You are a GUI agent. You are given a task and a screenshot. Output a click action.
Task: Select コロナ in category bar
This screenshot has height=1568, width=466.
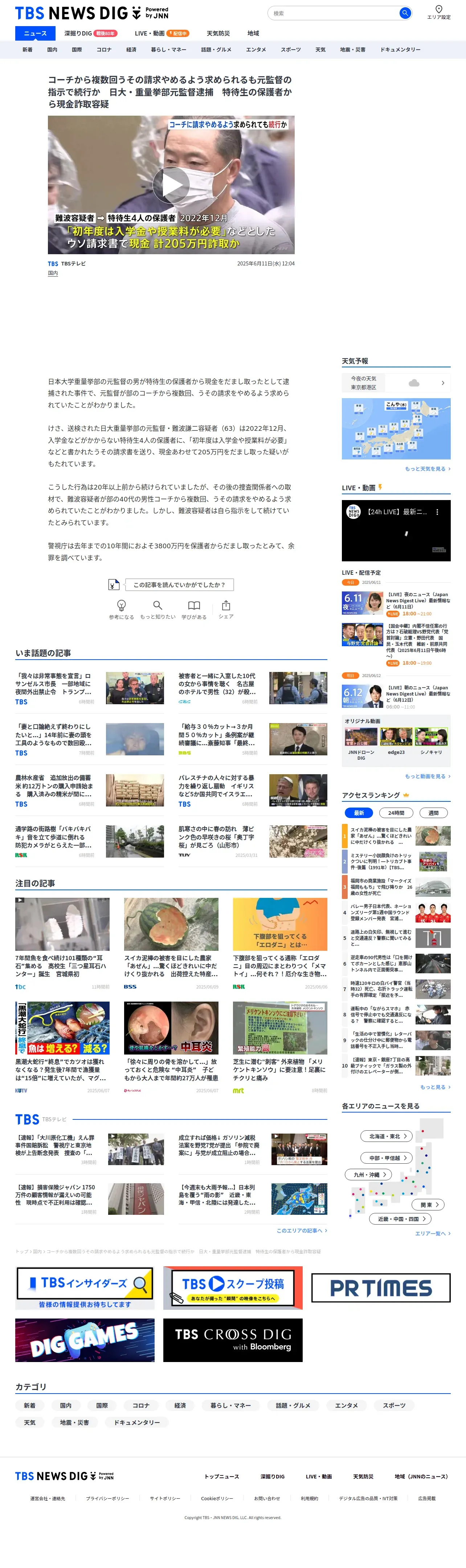[103, 50]
